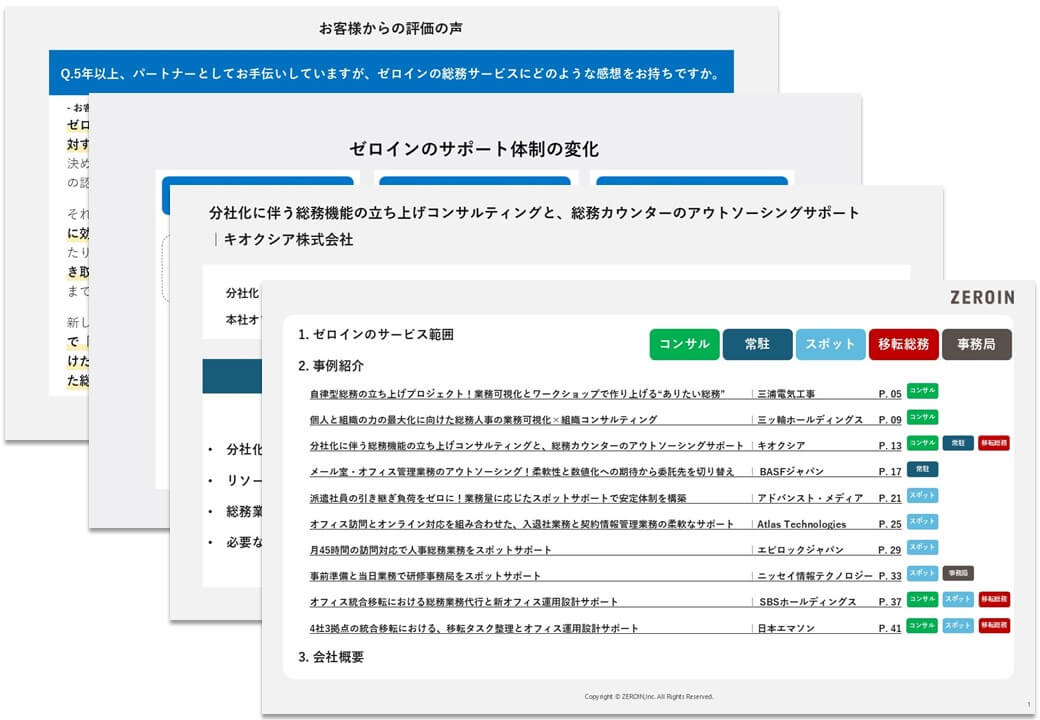Click the コンサル tag in the 日本エマソン row
1040x720 pixels.
pos(922,625)
